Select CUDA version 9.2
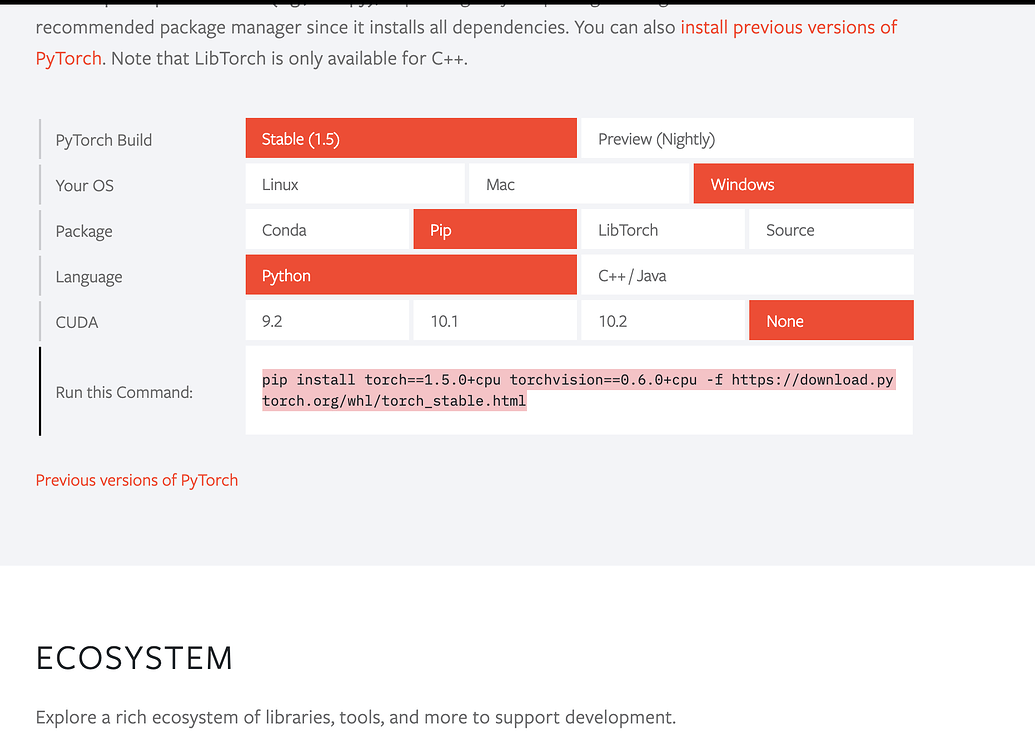 (327, 321)
